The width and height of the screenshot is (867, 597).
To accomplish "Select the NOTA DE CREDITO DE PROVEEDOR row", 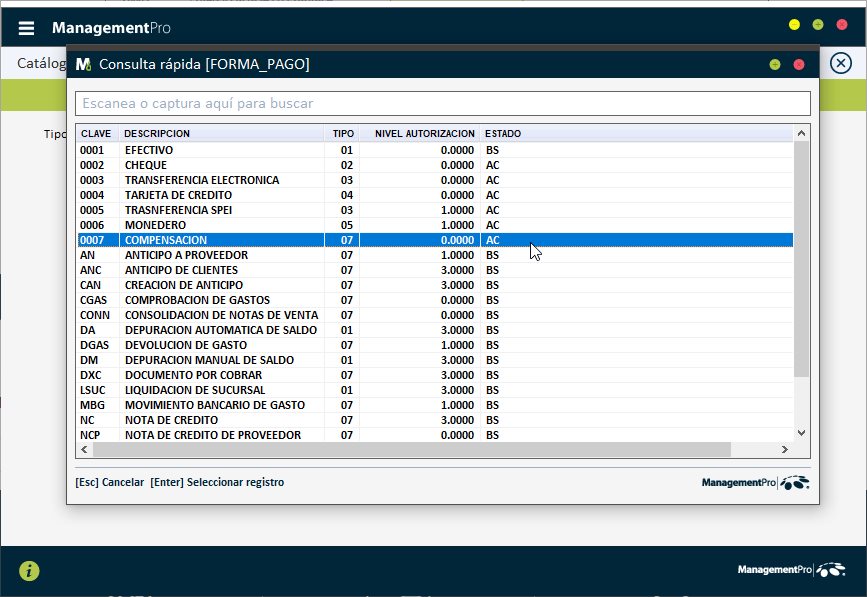I will [212, 435].
